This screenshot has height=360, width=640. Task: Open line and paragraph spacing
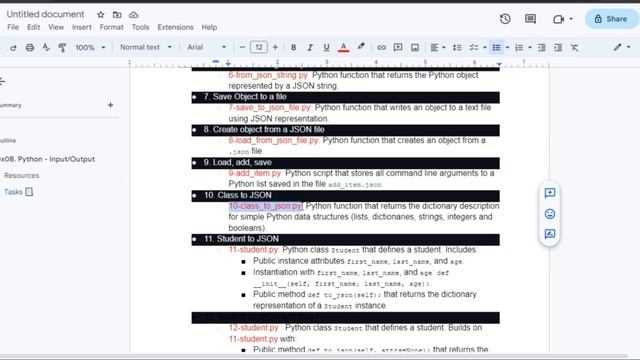457,47
